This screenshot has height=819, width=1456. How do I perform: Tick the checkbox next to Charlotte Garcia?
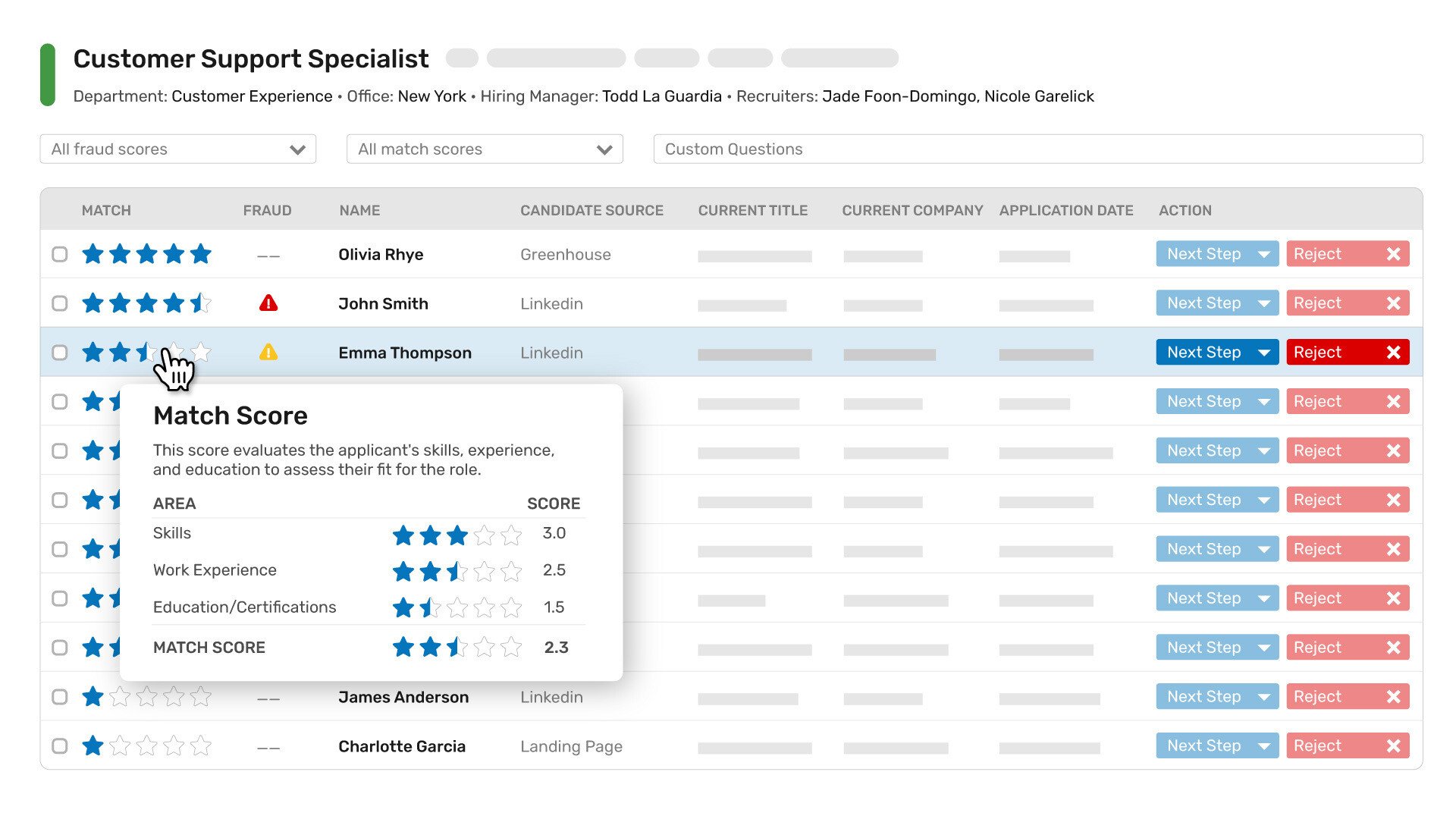coord(60,746)
